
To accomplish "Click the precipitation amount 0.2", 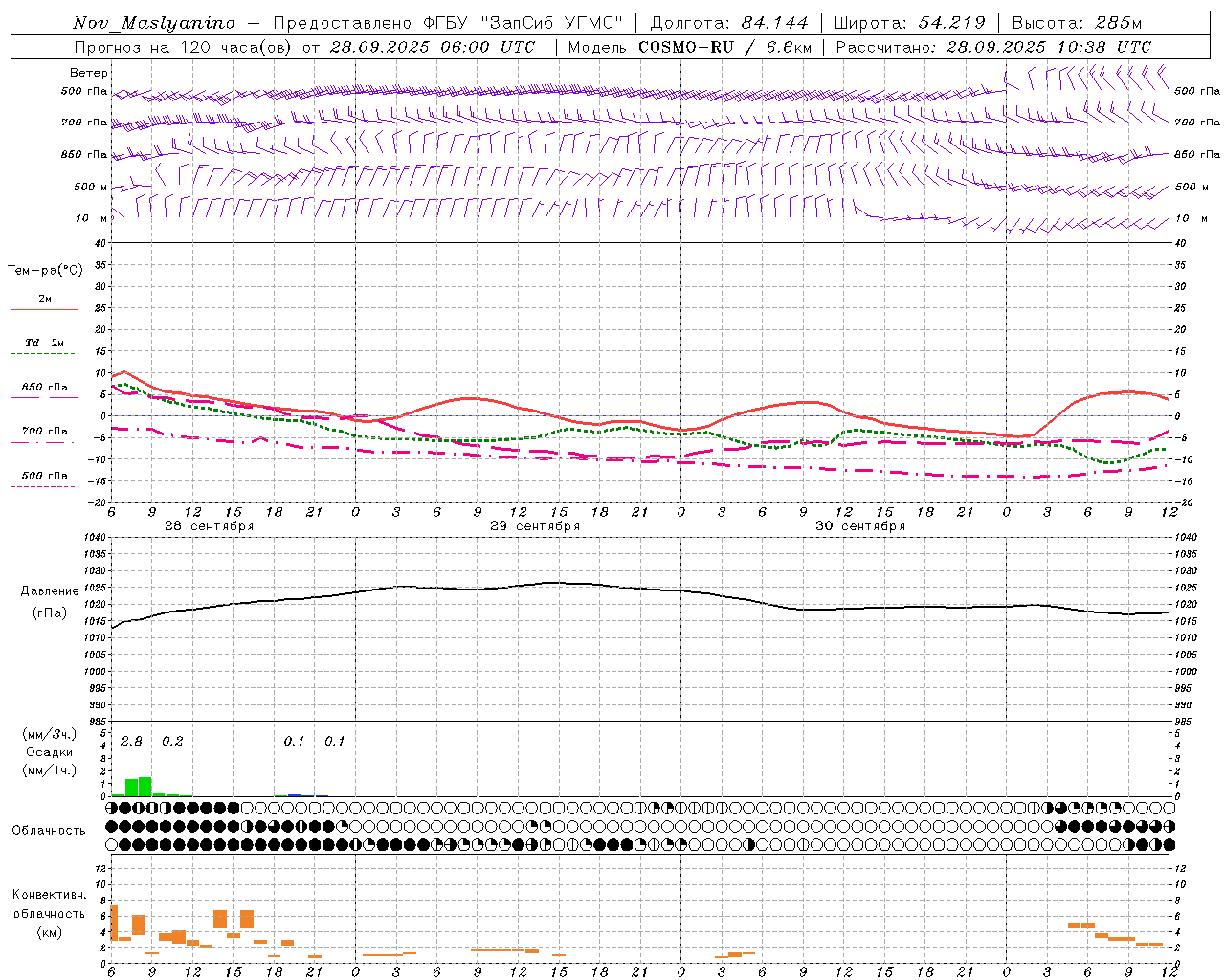I will coord(172,741).
